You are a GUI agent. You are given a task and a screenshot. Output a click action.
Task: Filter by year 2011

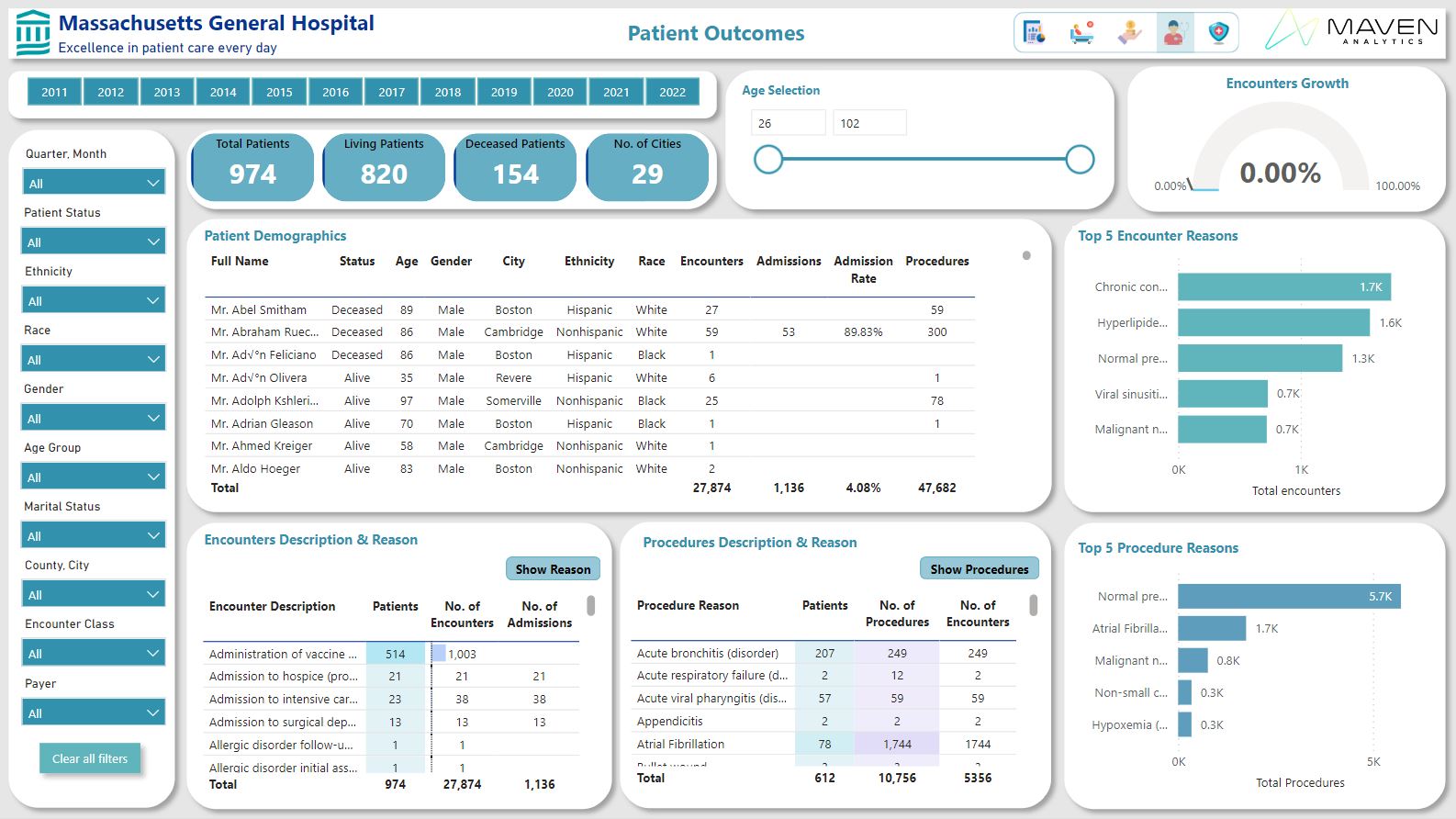coord(54,92)
